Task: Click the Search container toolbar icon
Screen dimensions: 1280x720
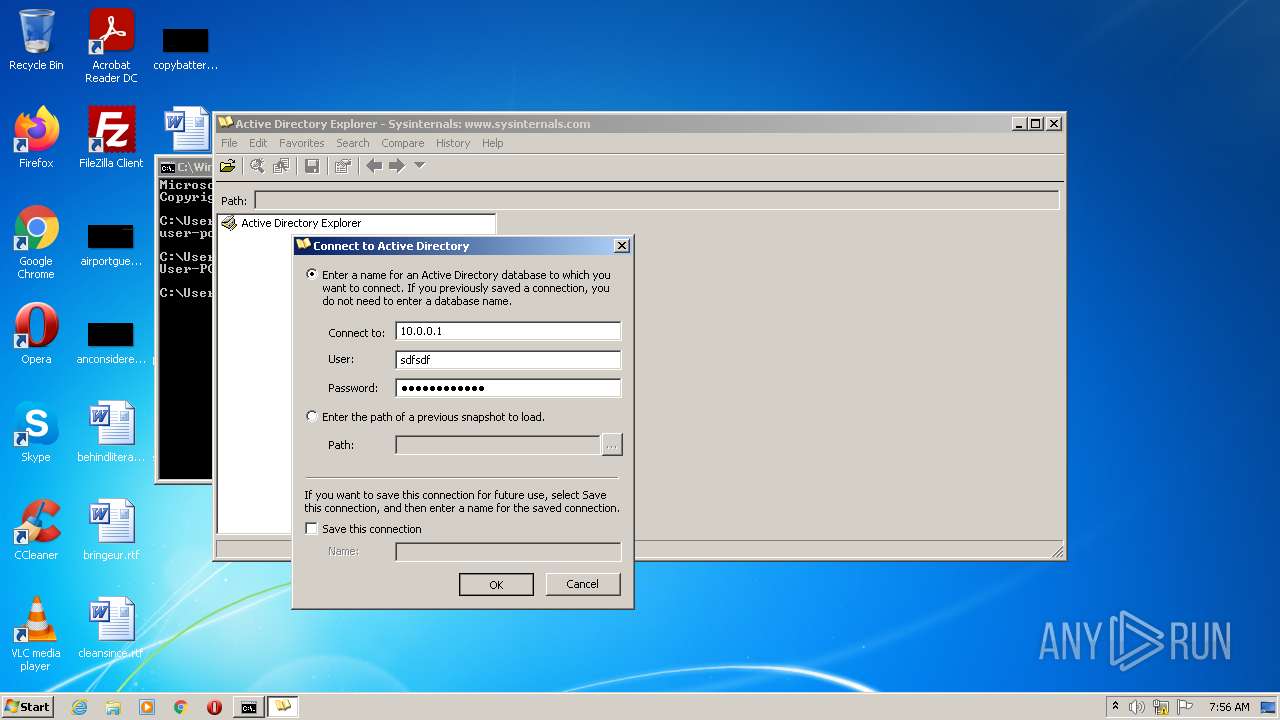Action: click(257, 166)
